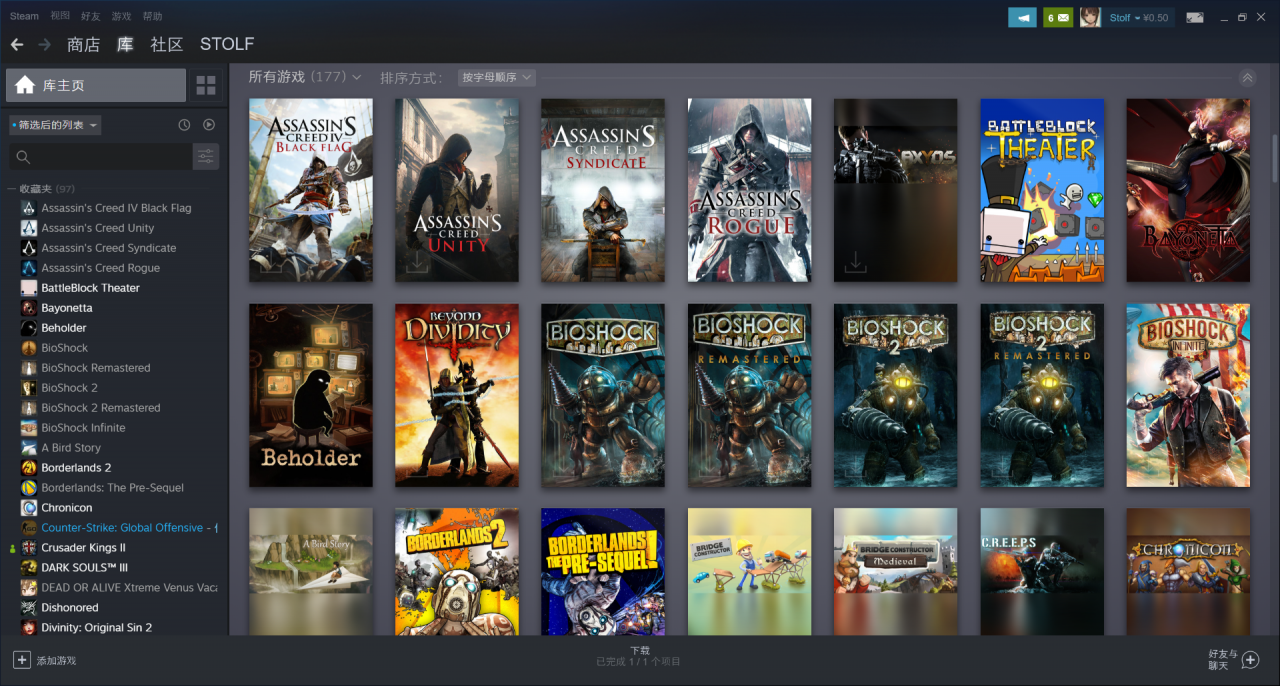
Task: Open Beyond Divinity cover art
Action: 457,395
